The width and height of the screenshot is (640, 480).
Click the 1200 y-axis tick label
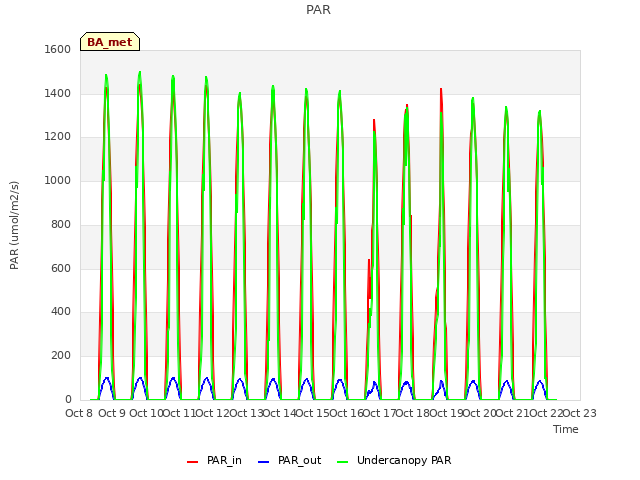[58, 137]
